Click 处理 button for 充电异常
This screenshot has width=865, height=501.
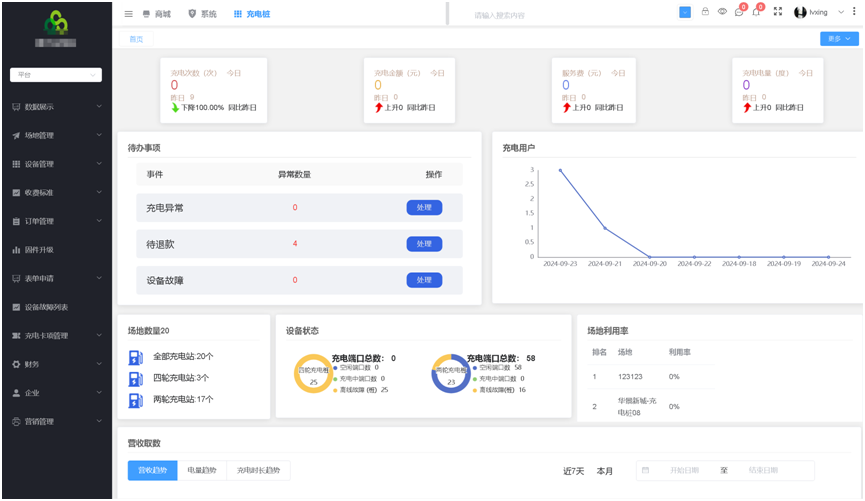click(x=424, y=207)
